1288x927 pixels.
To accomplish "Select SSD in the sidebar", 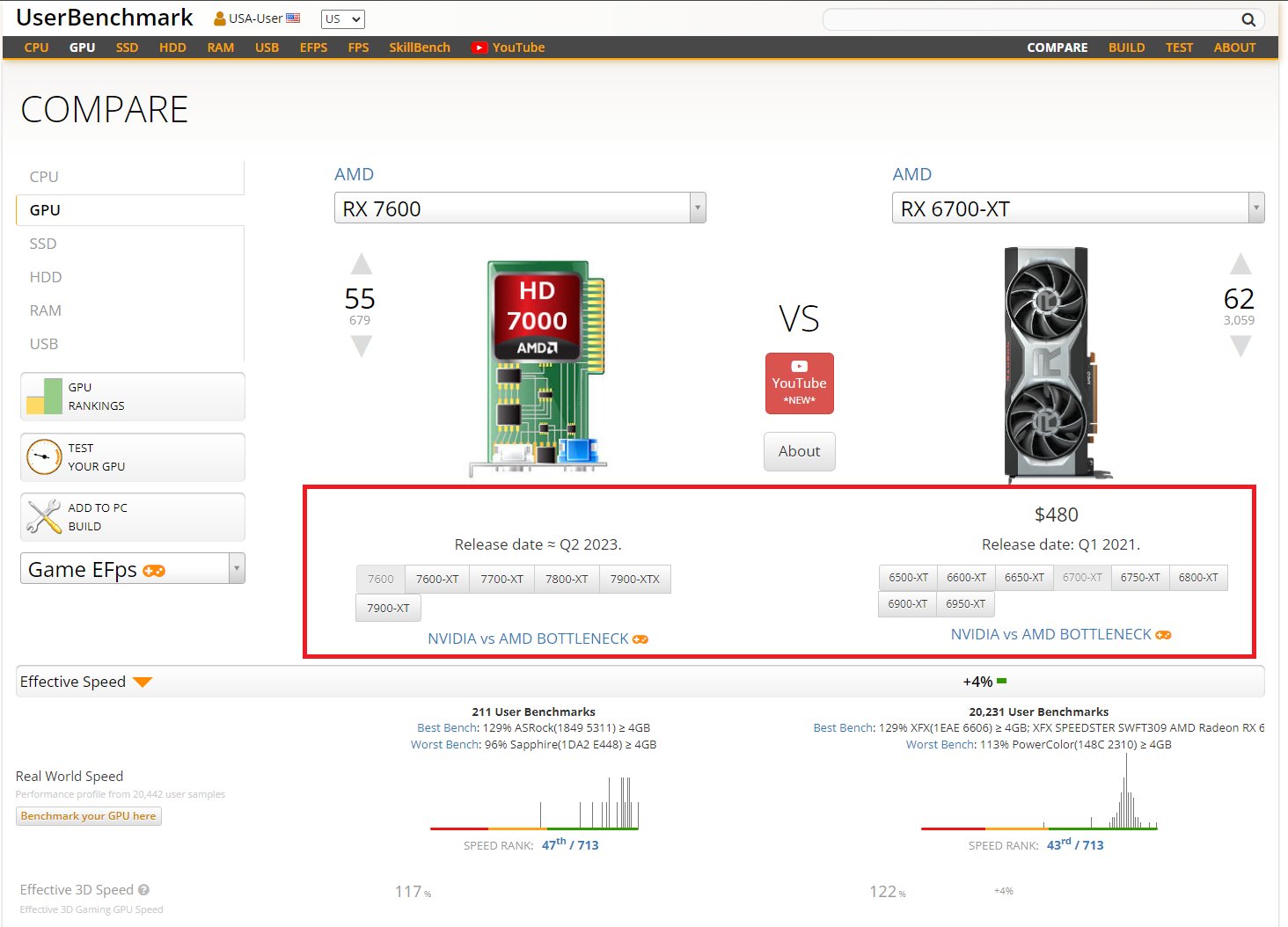I will click(130, 244).
